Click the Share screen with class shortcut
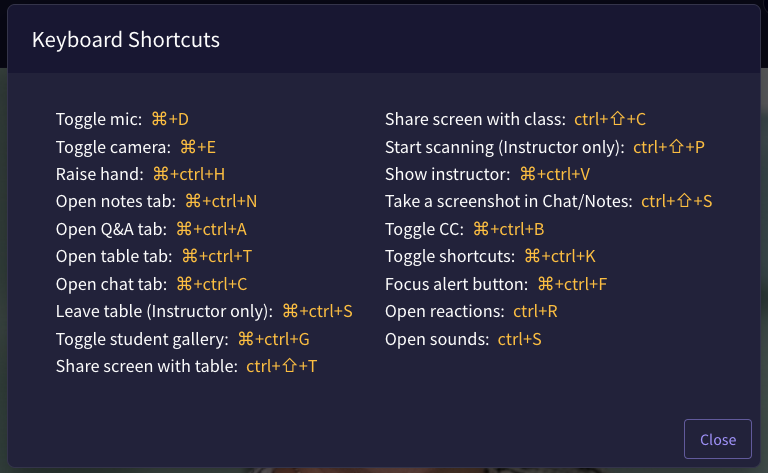Screen dimensions: 768x473 click(515, 119)
